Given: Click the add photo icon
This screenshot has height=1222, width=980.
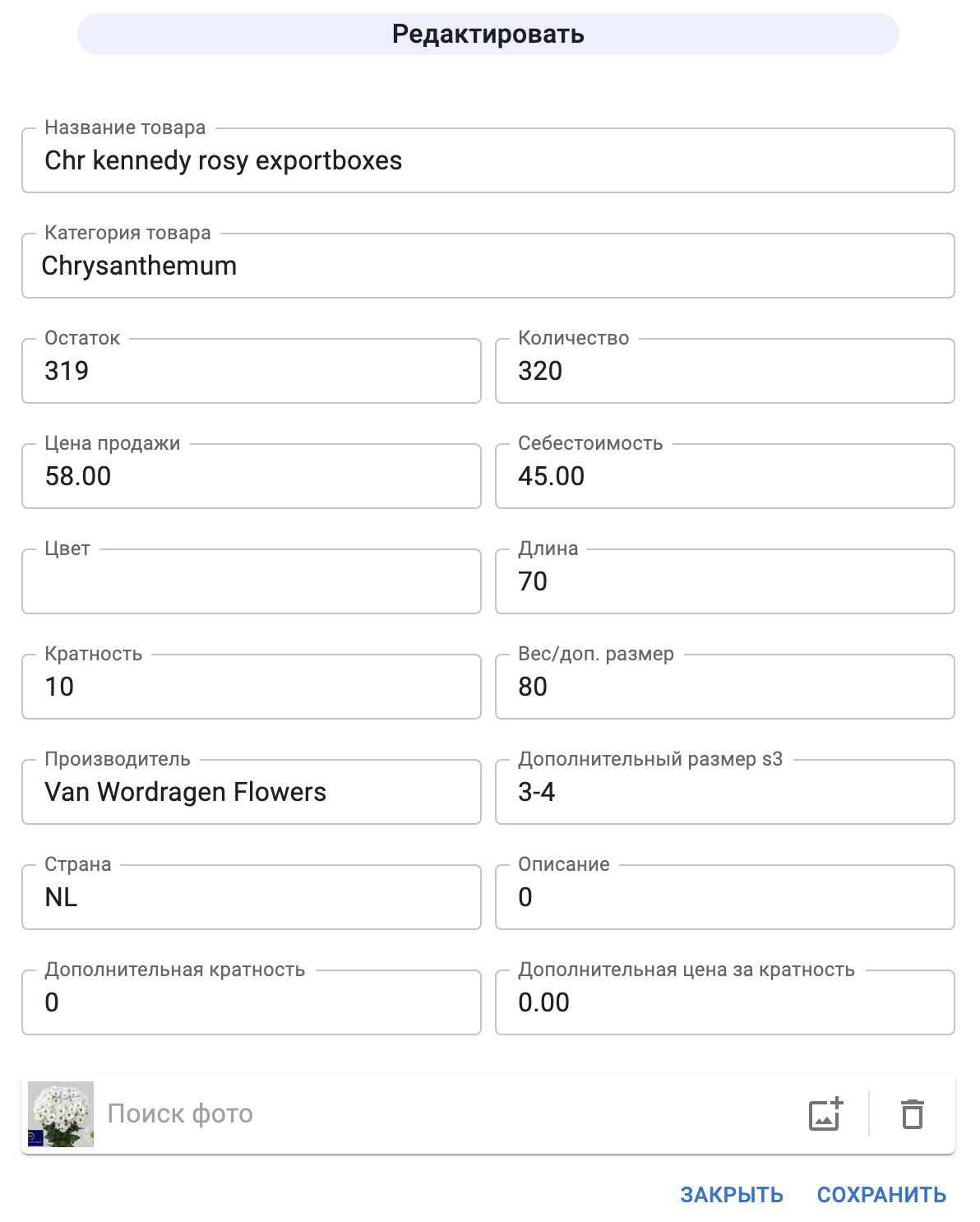Looking at the screenshot, I should (825, 1114).
